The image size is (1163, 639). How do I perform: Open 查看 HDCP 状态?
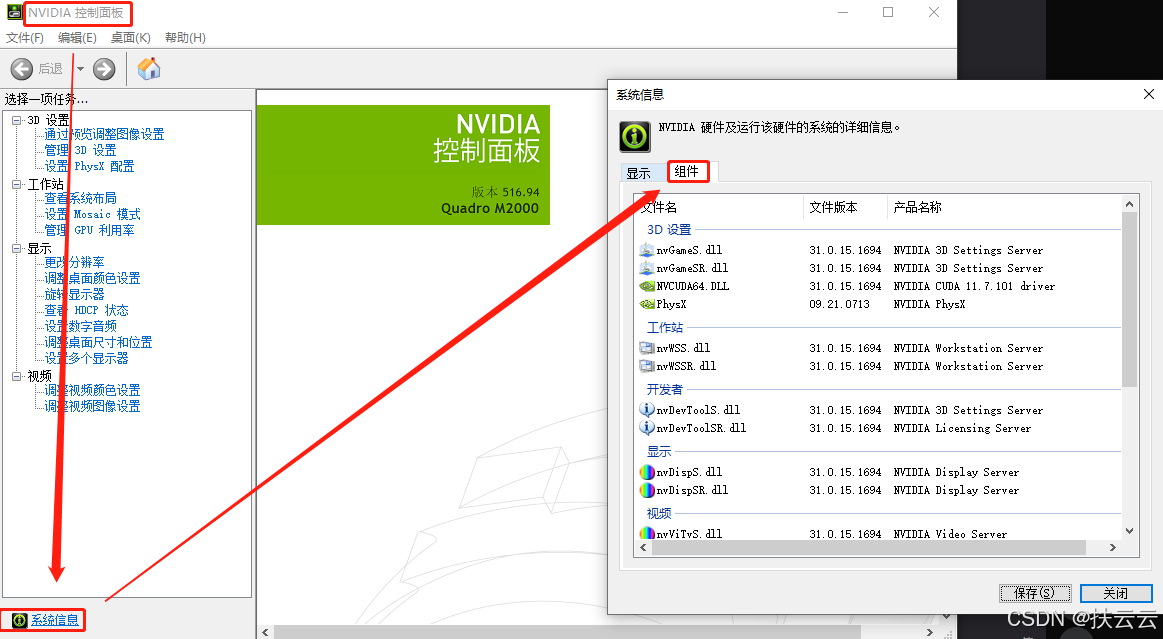[86, 310]
